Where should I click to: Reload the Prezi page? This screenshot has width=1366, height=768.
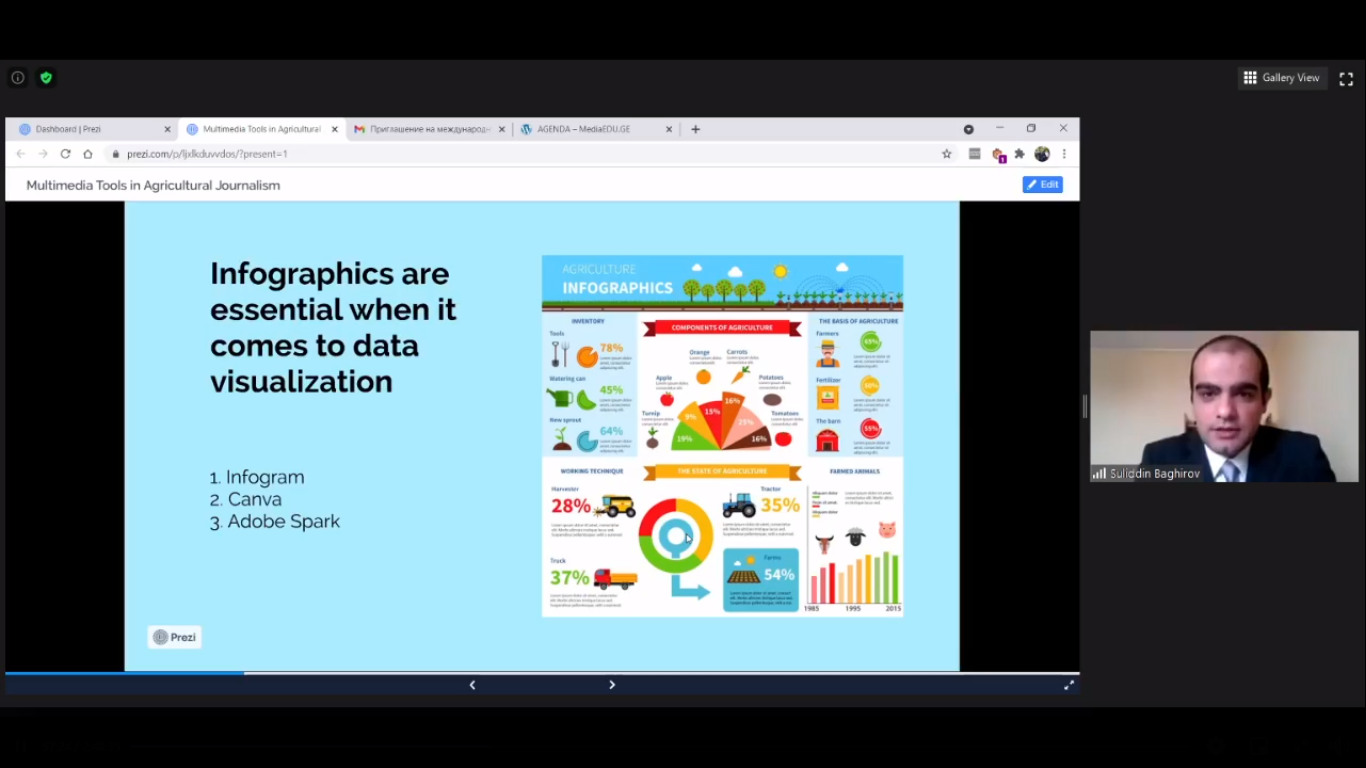tap(66, 154)
